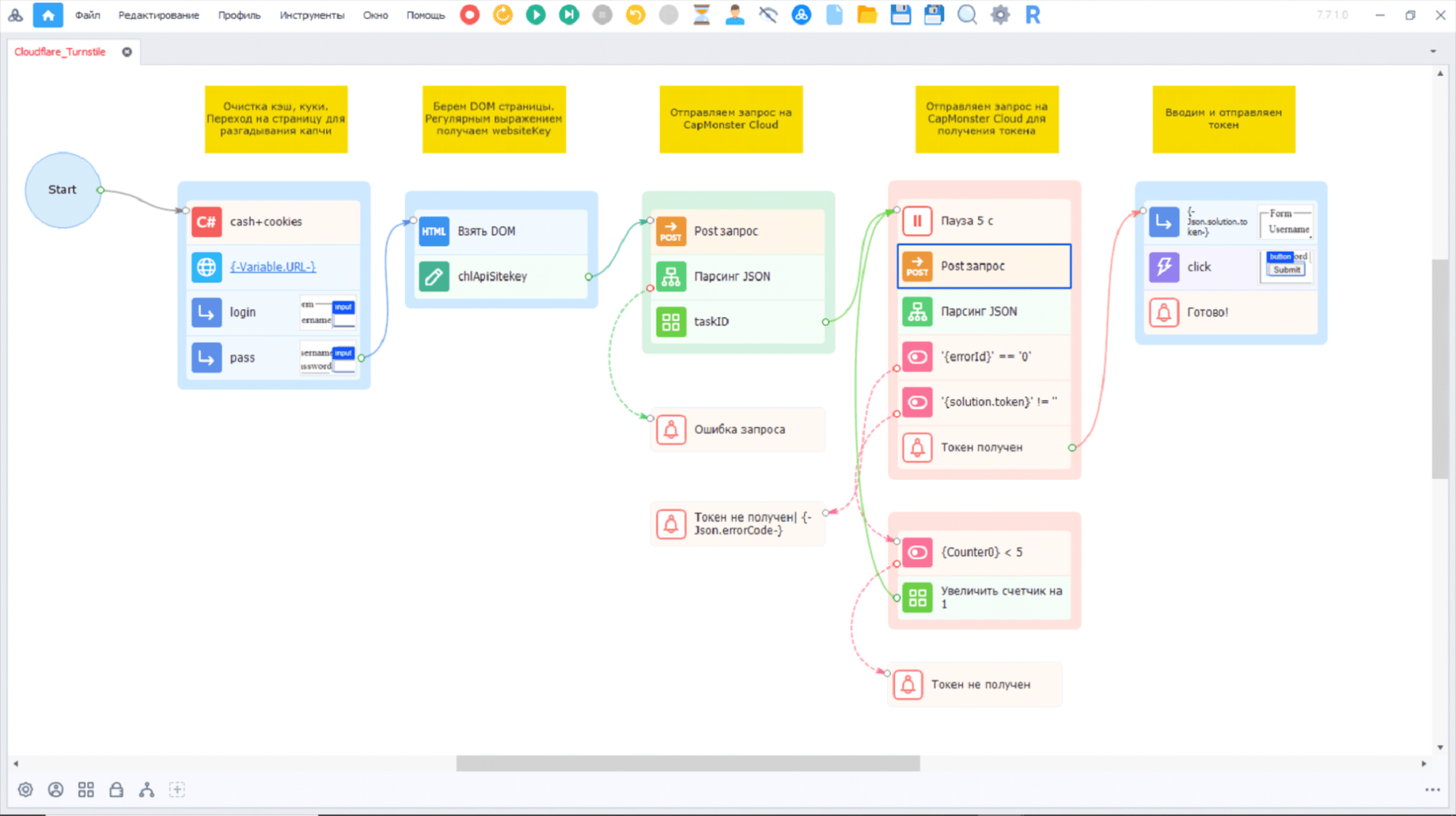
Task: Select the Токен не получен Json.errorCode block
Action: pyautogui.click(x=738, y=523)
